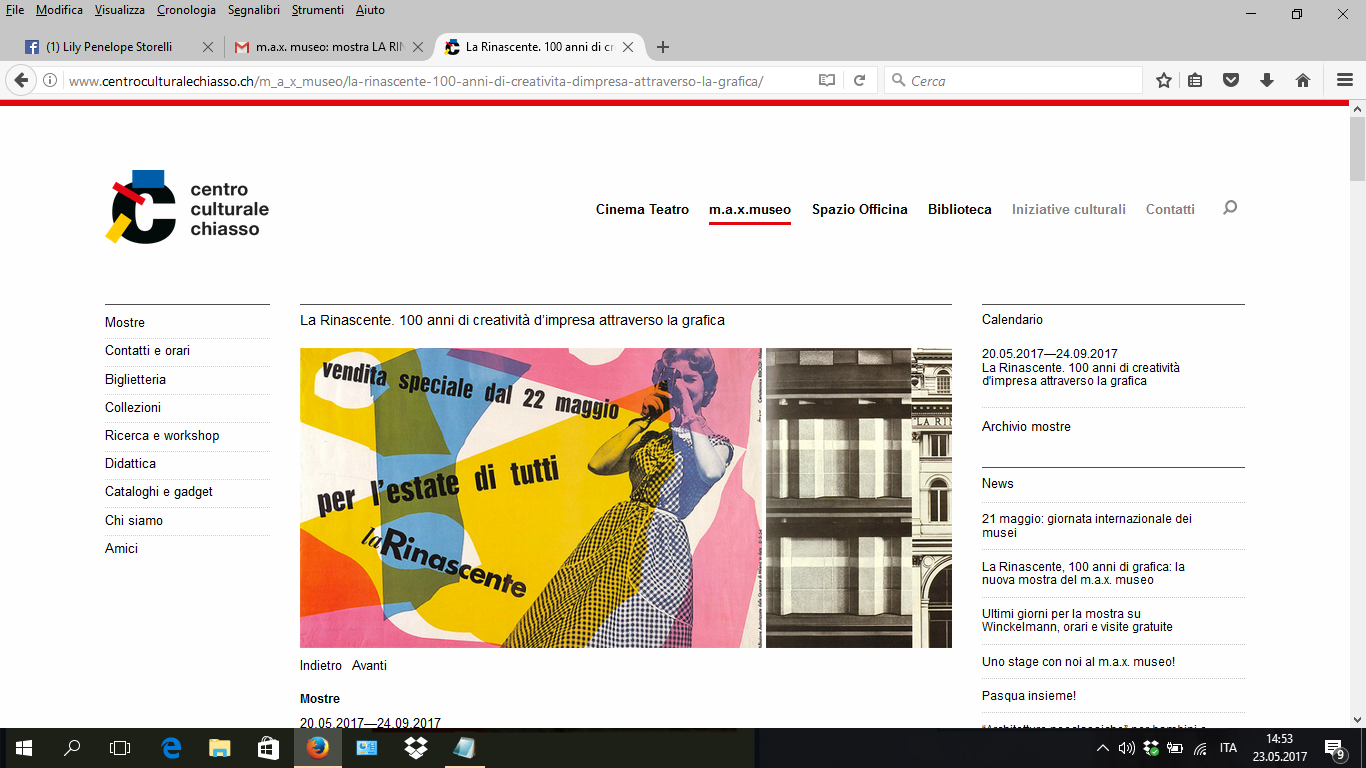
Task: Open Windows Start menu
Action: coord(23,747)
